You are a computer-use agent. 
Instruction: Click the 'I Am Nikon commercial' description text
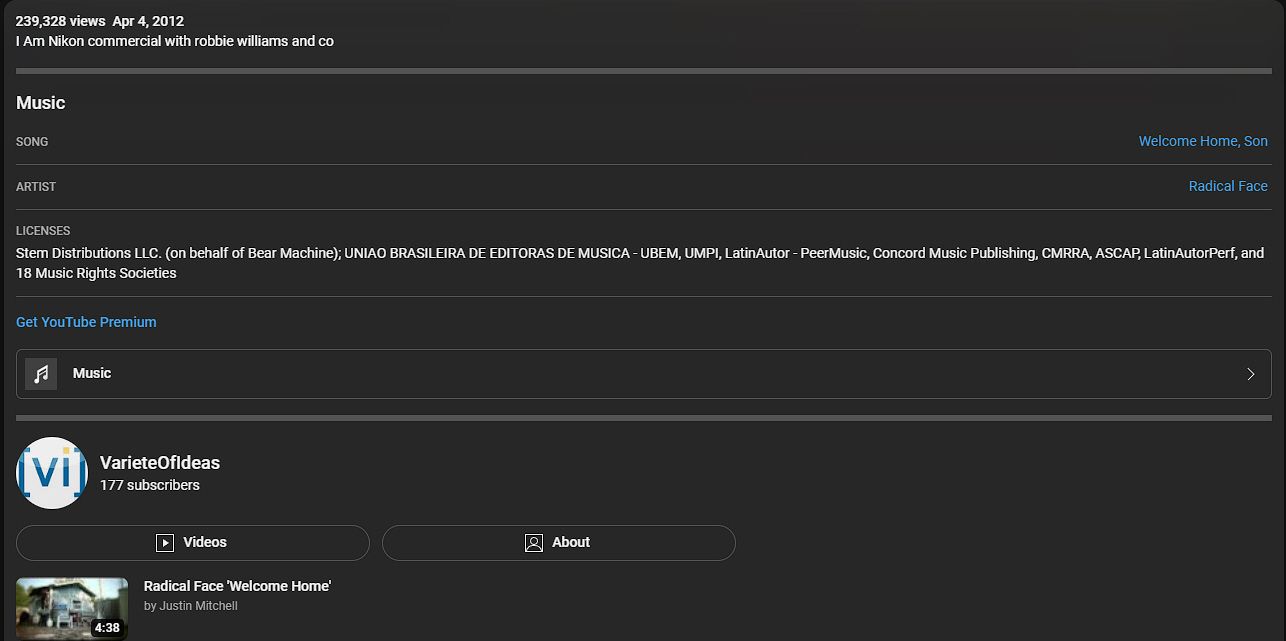(175, 41)
